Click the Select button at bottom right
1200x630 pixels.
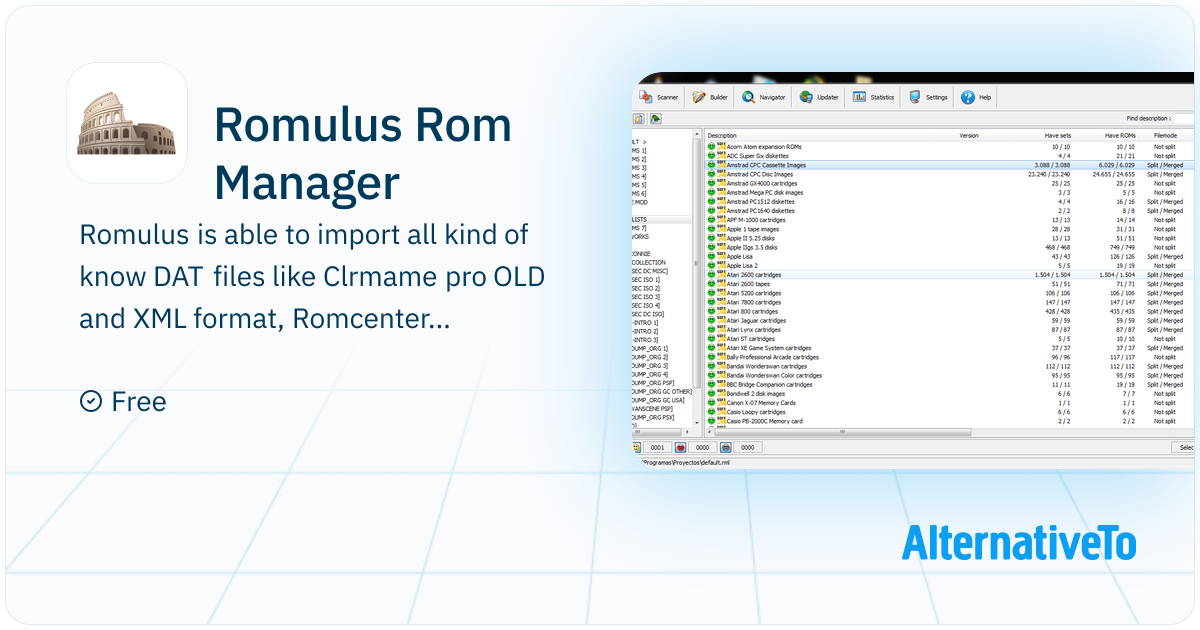point(1183,447)
